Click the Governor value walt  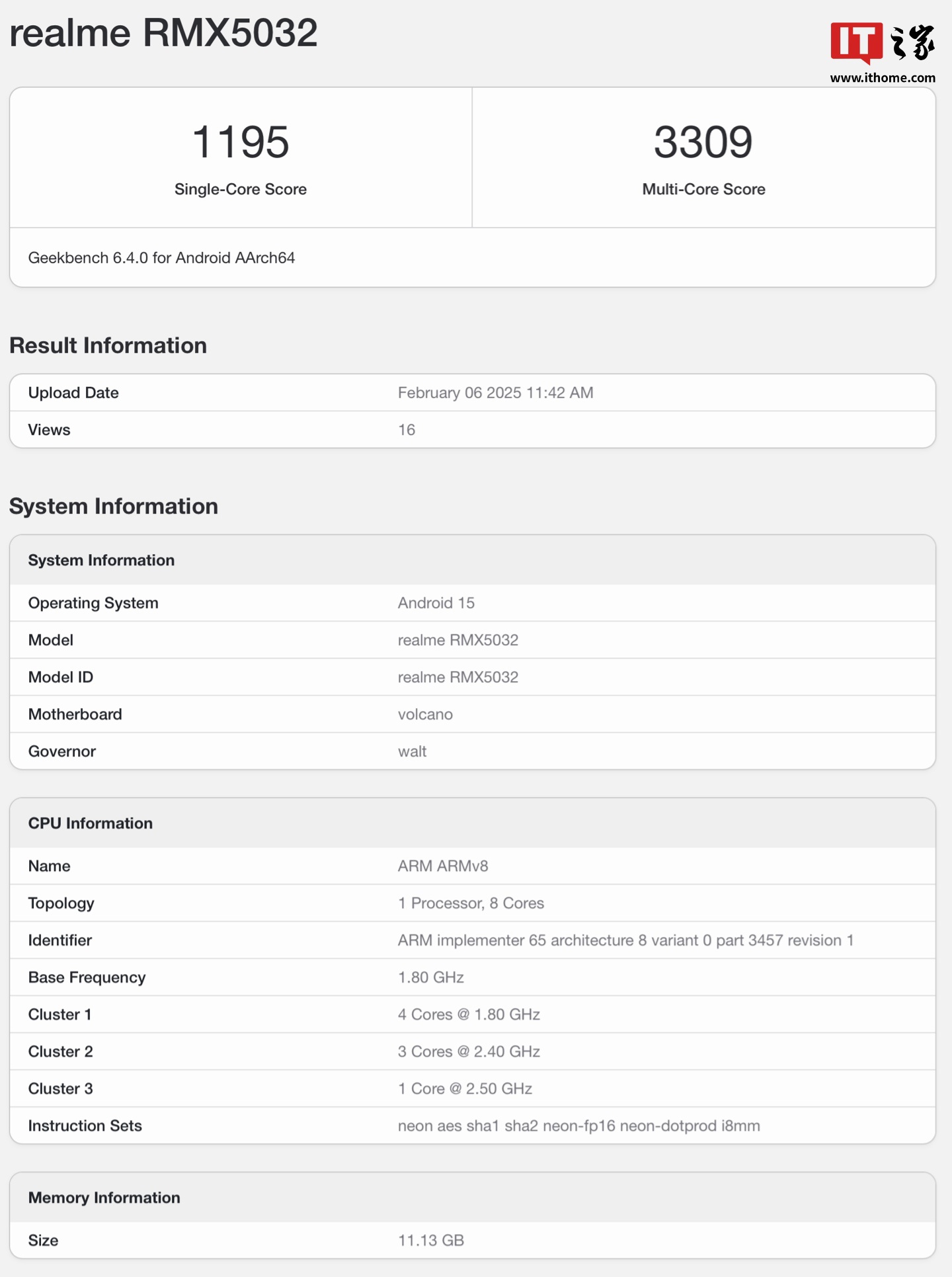click(412, 751)
